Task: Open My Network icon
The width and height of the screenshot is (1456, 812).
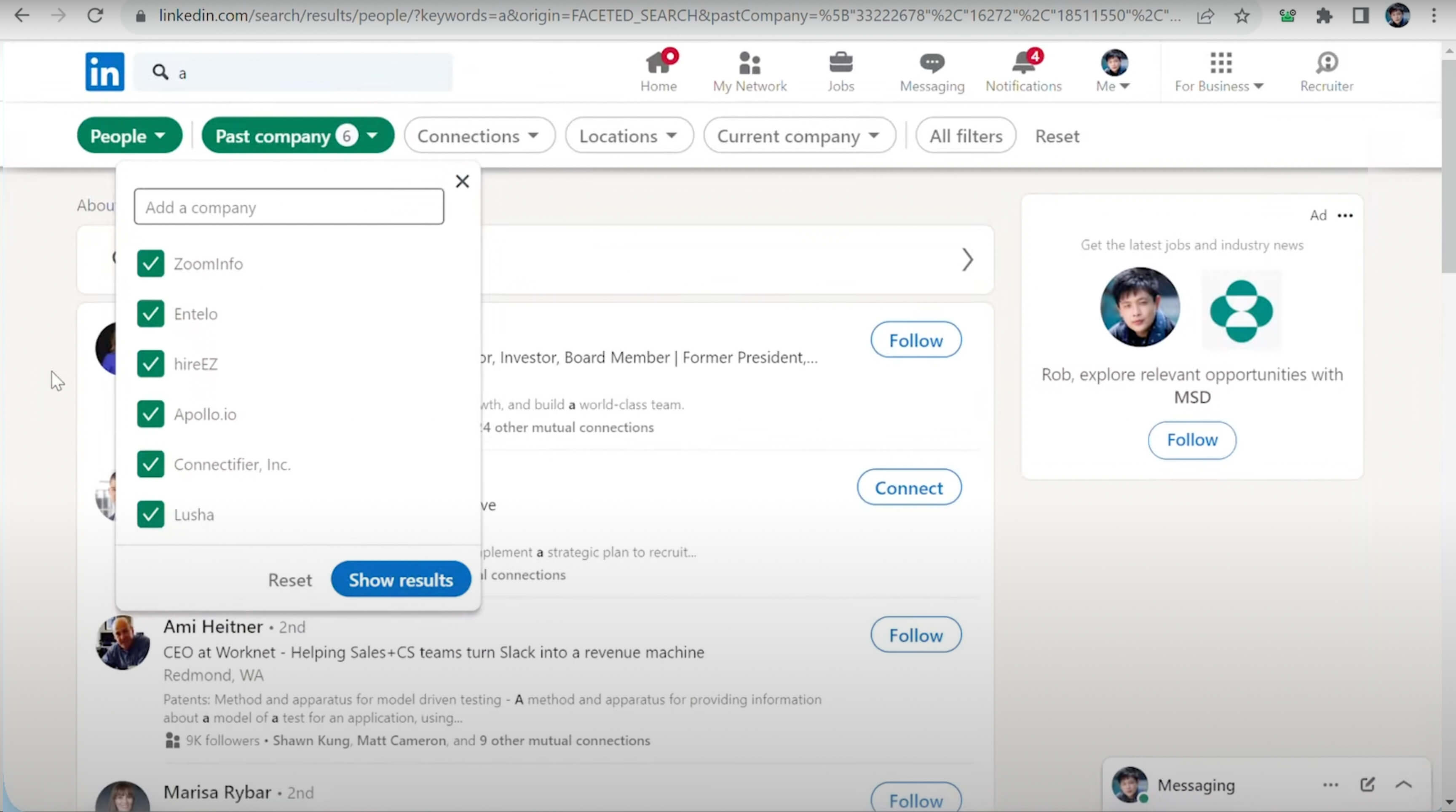Action: click(x=749, y=63)
